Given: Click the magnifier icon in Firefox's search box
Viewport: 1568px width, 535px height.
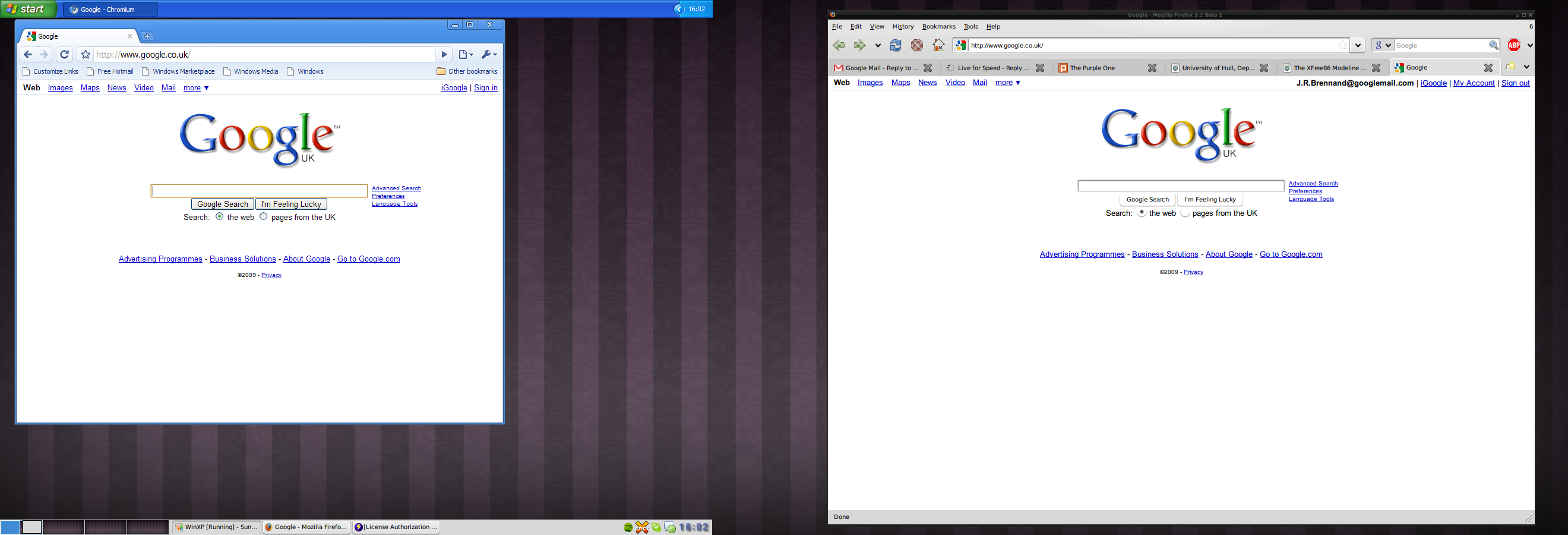Looking at the screenshot, I should pos(1493,45).
